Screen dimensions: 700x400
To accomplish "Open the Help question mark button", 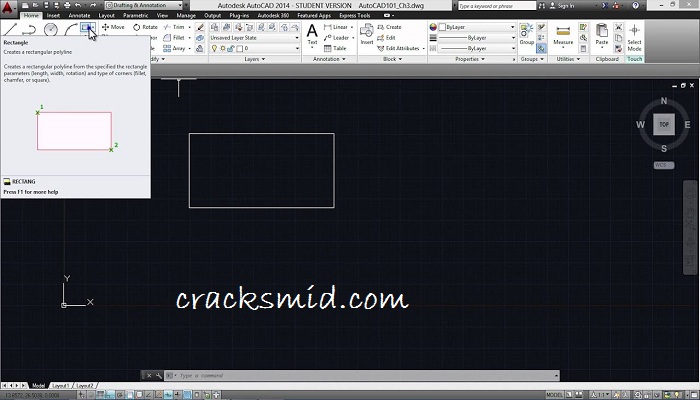I will [x=636, y=5].
